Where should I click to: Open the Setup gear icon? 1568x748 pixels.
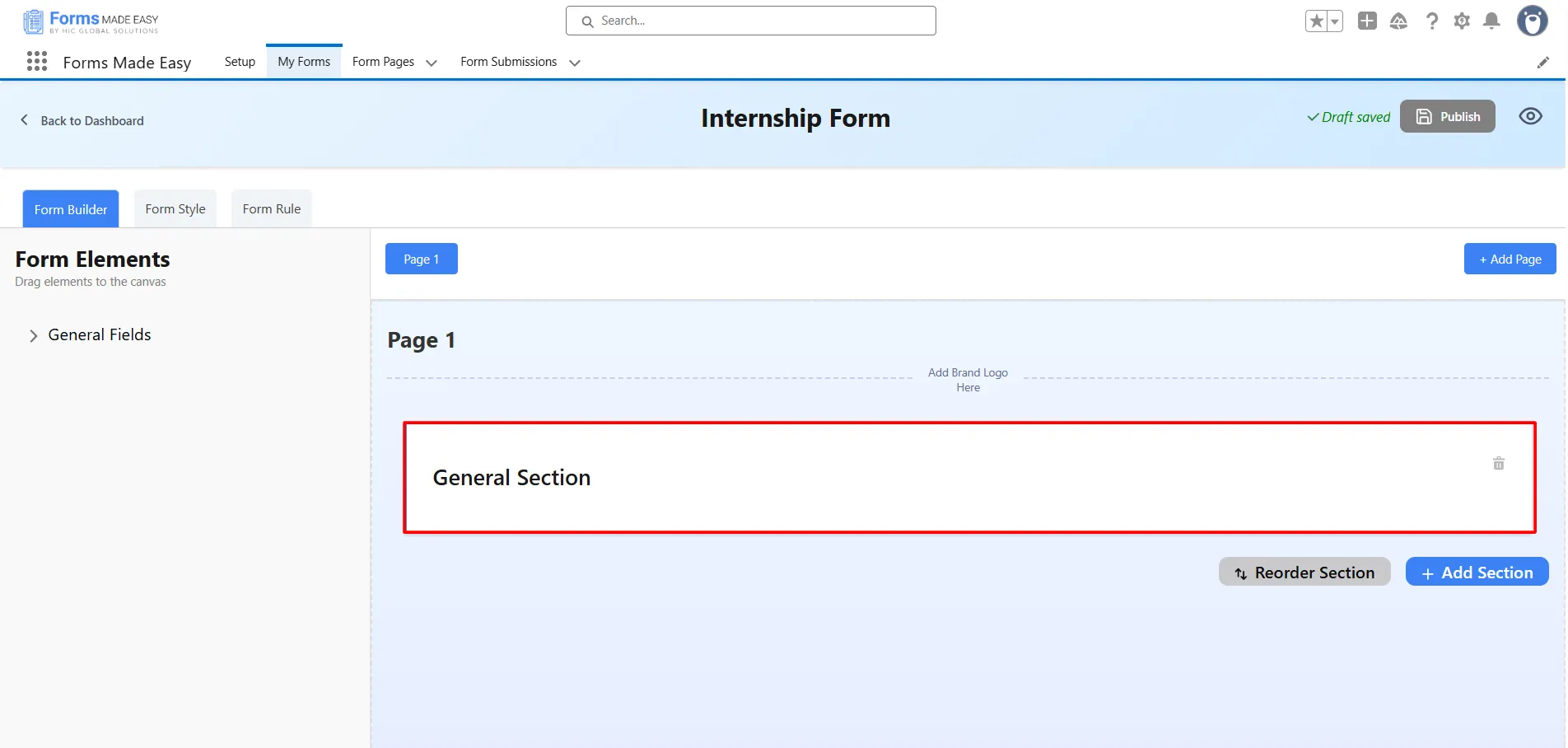[x=1462, y=21]
